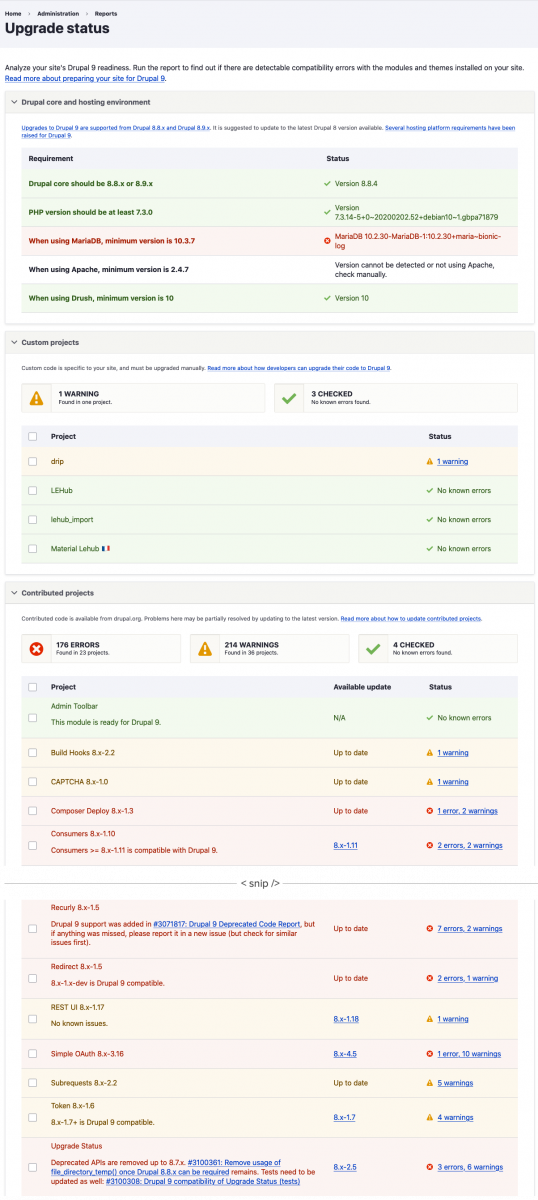
Task: Click the Requirement column header
Action: coord(50,158)
